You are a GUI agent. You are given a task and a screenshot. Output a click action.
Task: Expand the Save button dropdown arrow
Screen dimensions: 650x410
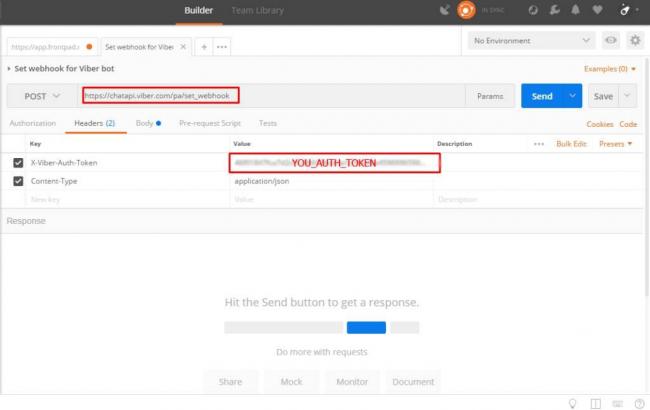(x=627, y=96)
